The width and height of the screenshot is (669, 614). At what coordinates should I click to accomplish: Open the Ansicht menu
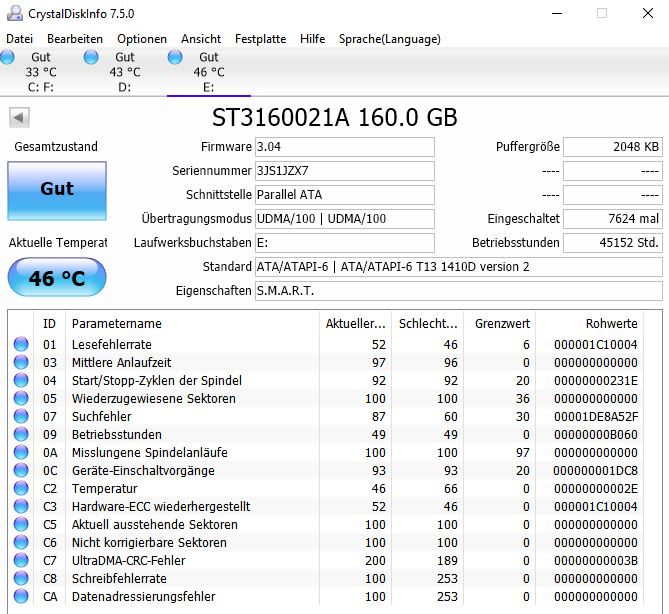[x=201, y=39]
